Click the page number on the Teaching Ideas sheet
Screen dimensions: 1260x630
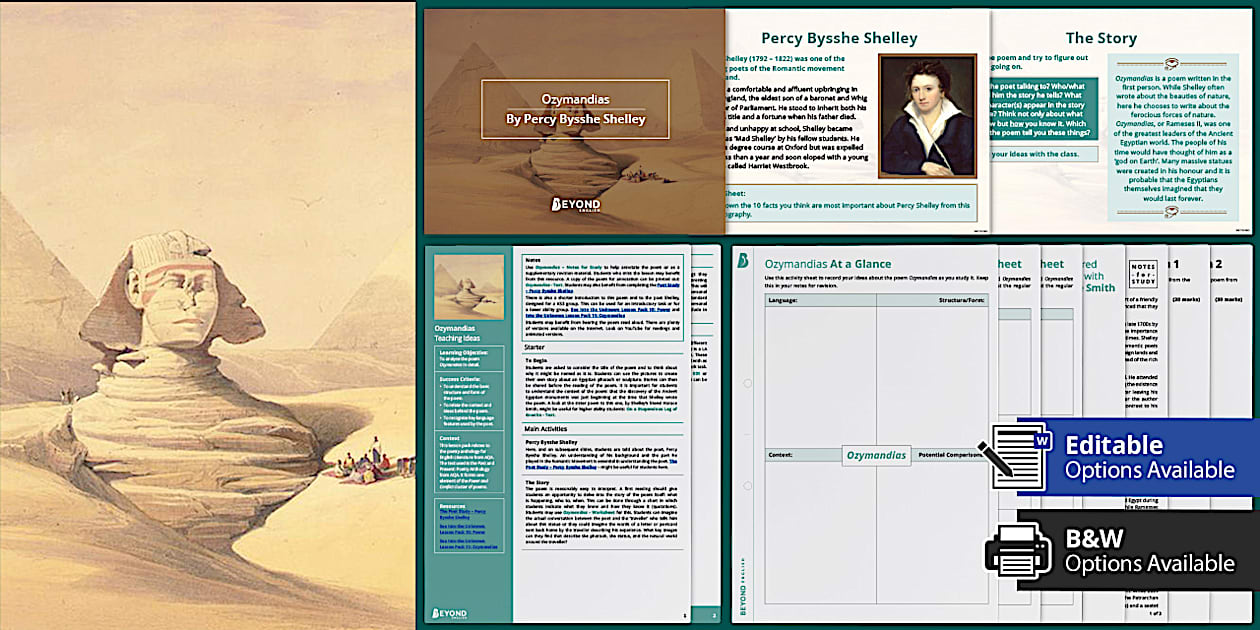point(684,614)
